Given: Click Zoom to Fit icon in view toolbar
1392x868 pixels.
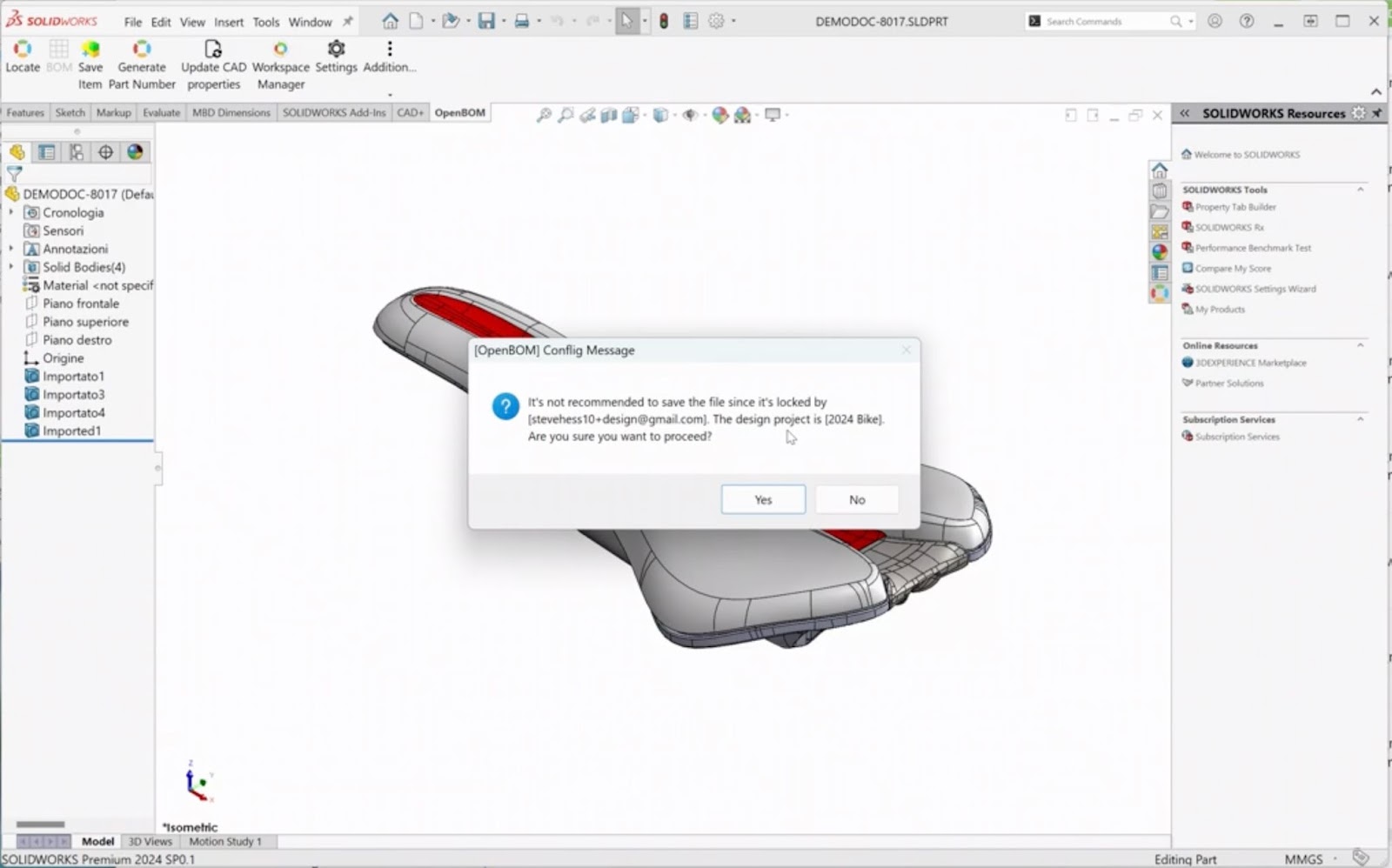Looking at the screenshot, I should pos(544,115).
